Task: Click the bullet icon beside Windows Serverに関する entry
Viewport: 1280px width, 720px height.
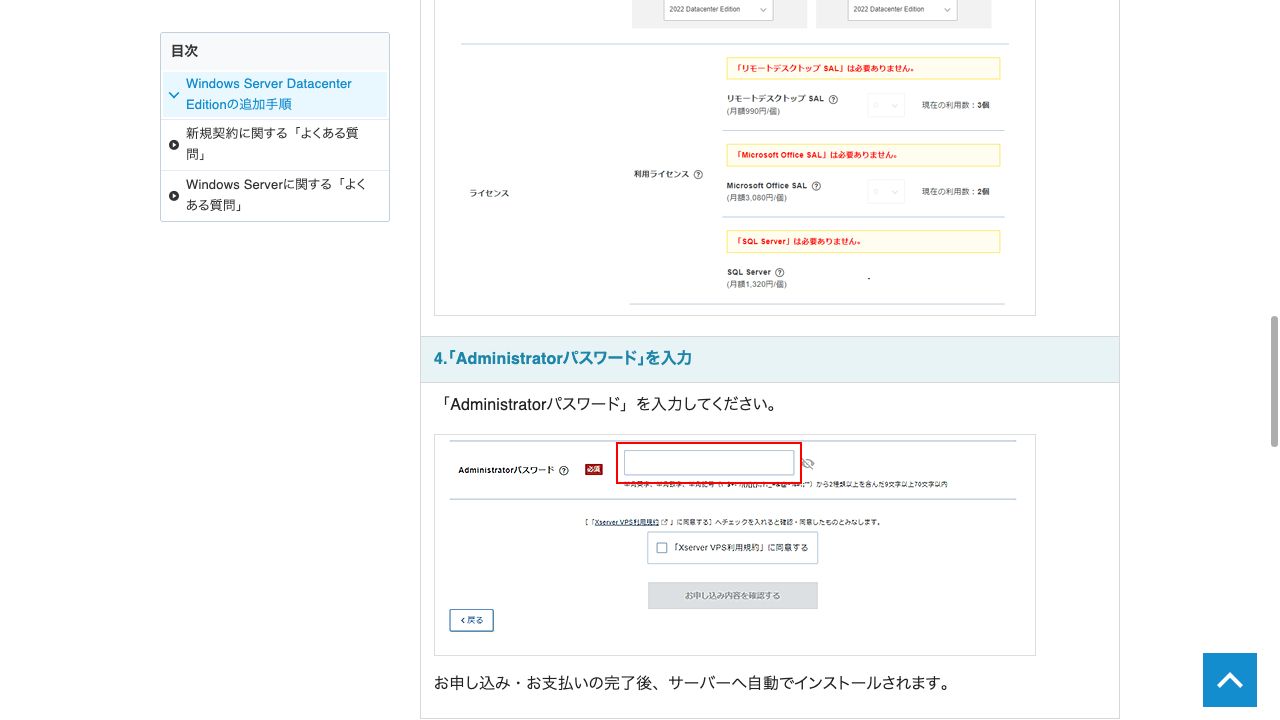Action: point(174,196)
